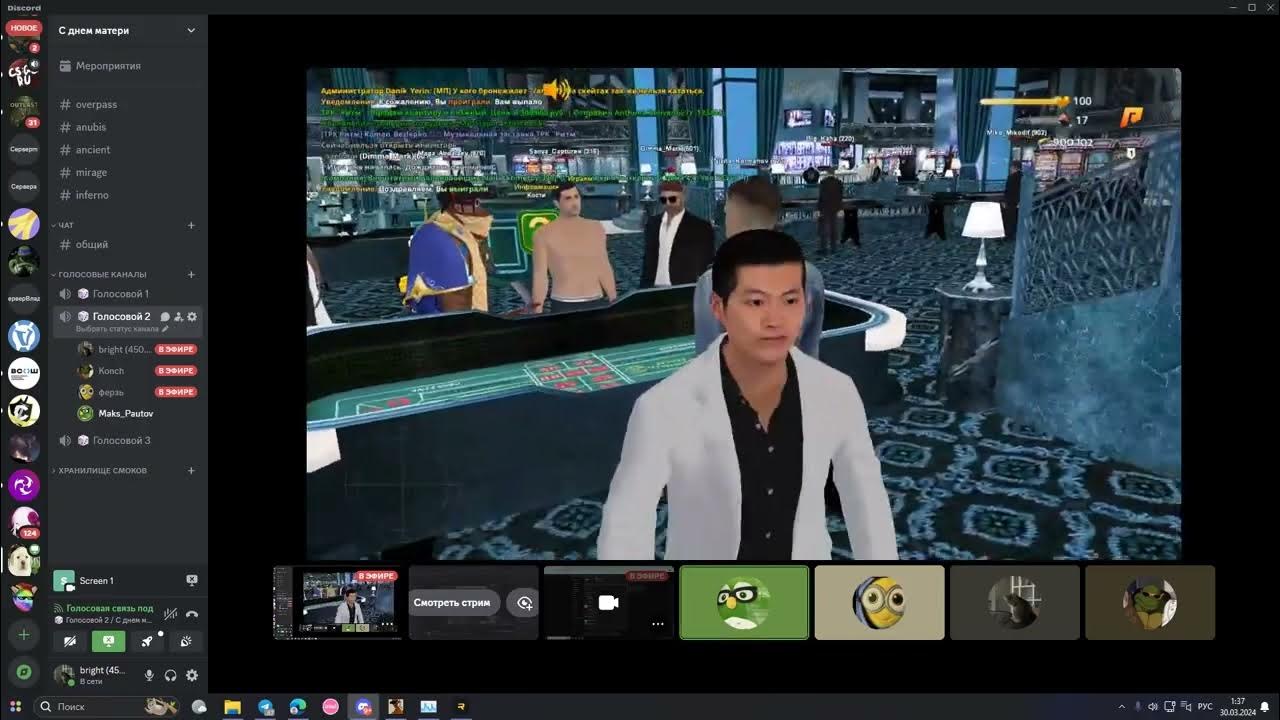The height and width of the screenshot is (720, 1280).
Task: Open the purple swirl server icon
Action: [24, 486]
